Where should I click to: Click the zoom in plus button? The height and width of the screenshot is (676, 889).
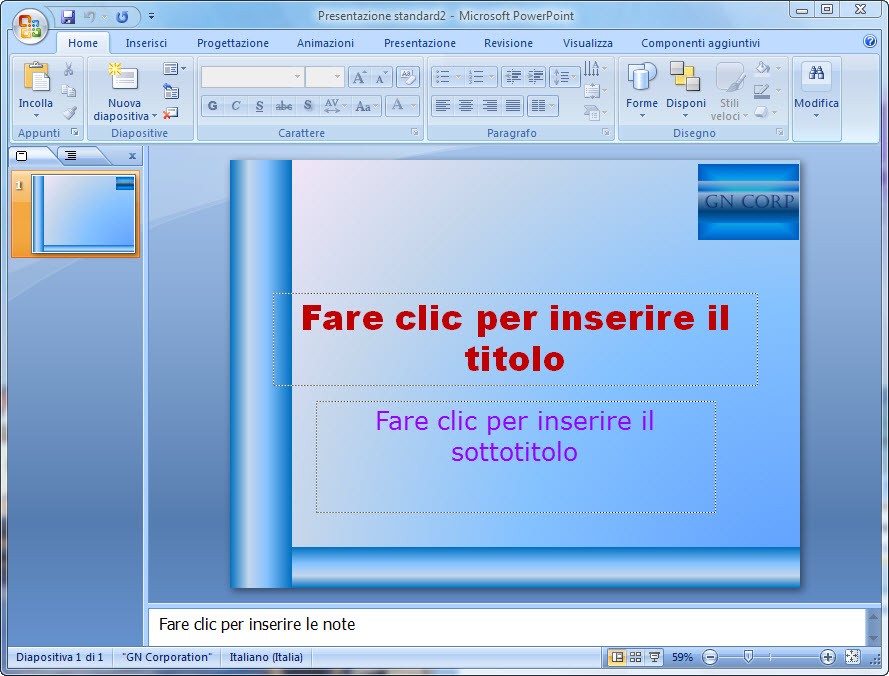point(827,657)
